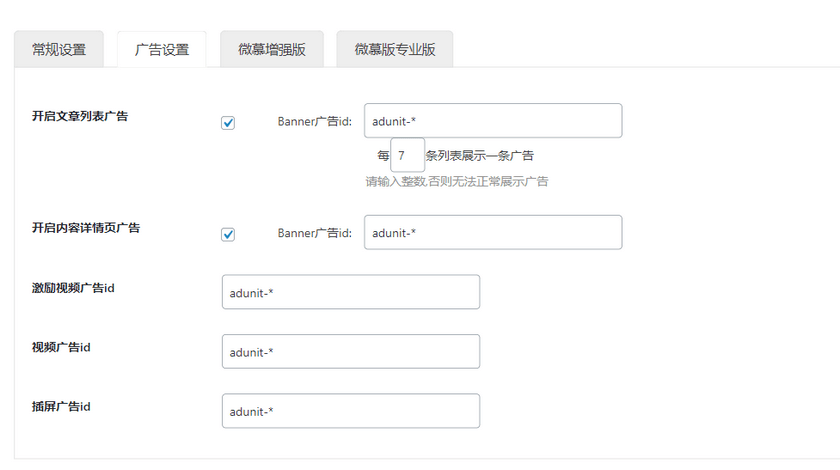Click the 请输入整数 hint text
840x470 pixels.
click(456, 182)
